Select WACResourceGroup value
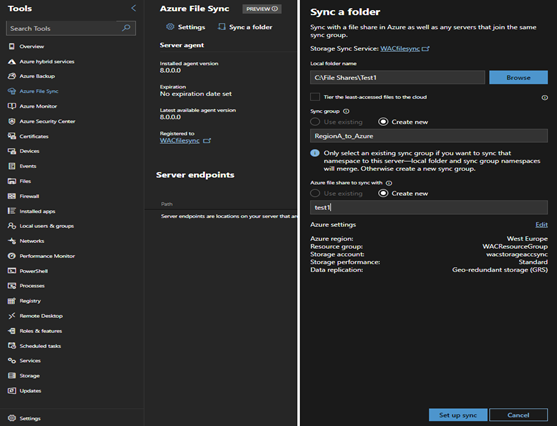Viewport: 557px width, 426px height. (515, 247)
